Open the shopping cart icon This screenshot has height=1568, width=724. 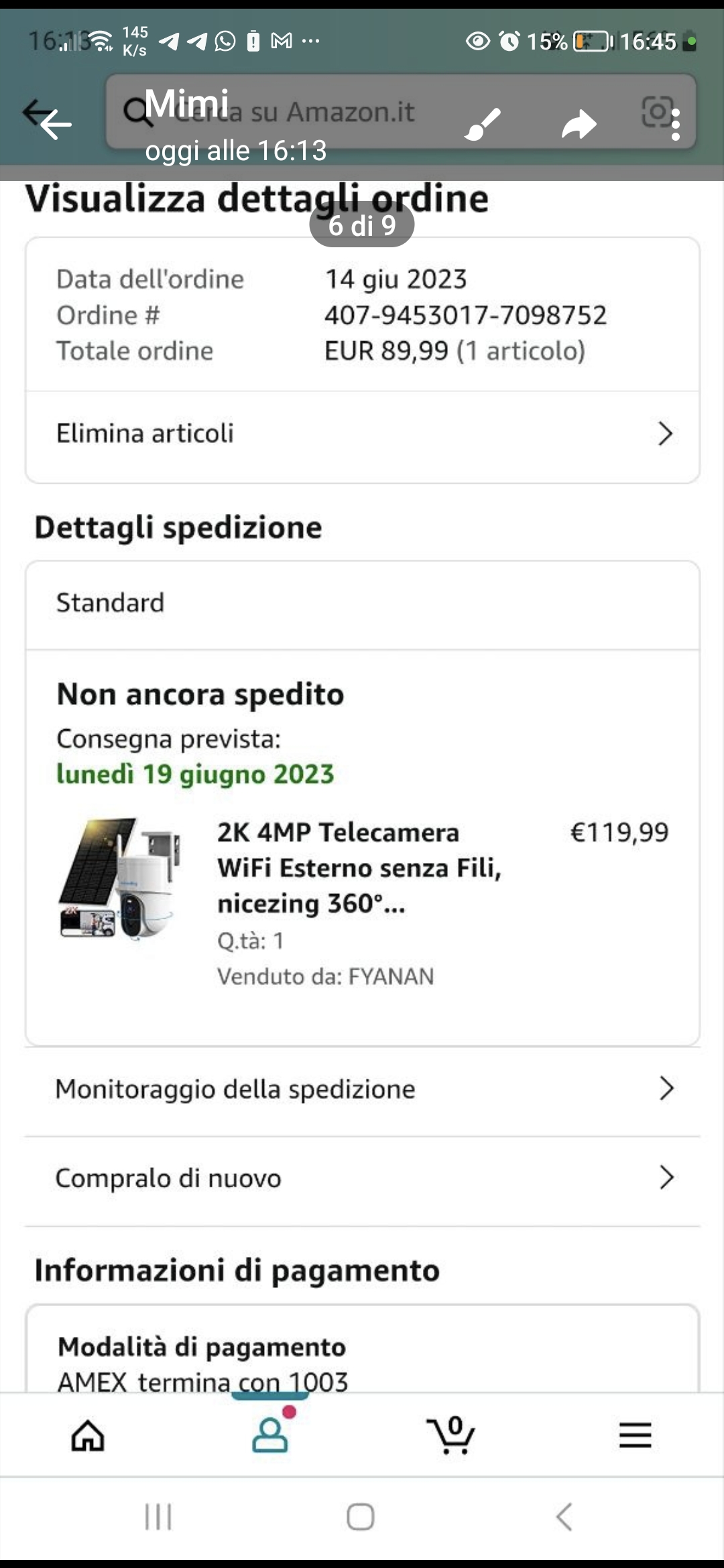click(451, 1434)
